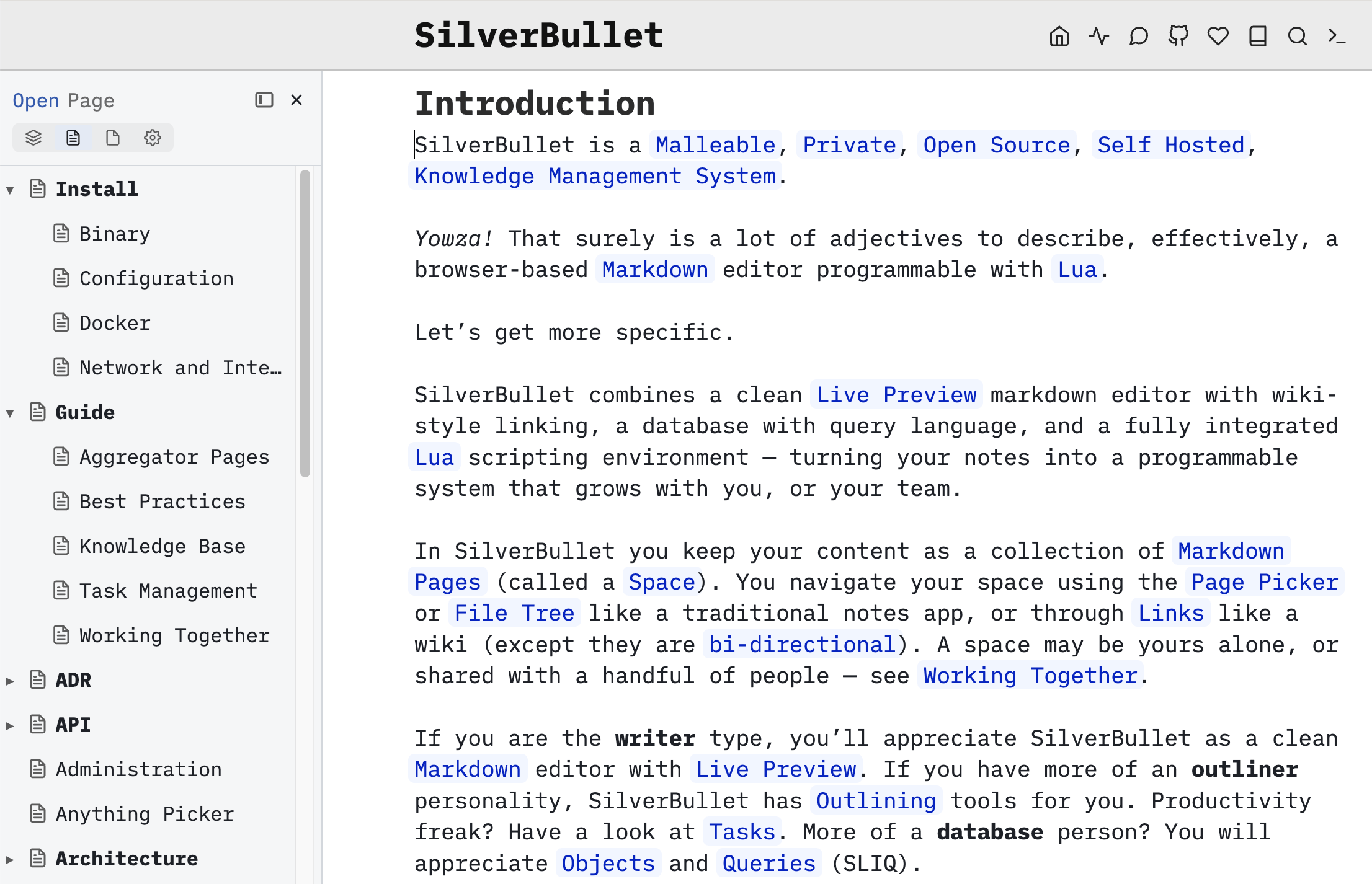Open the Knowledge Base tree item
1372x884 pixels.
click(163, 546)
